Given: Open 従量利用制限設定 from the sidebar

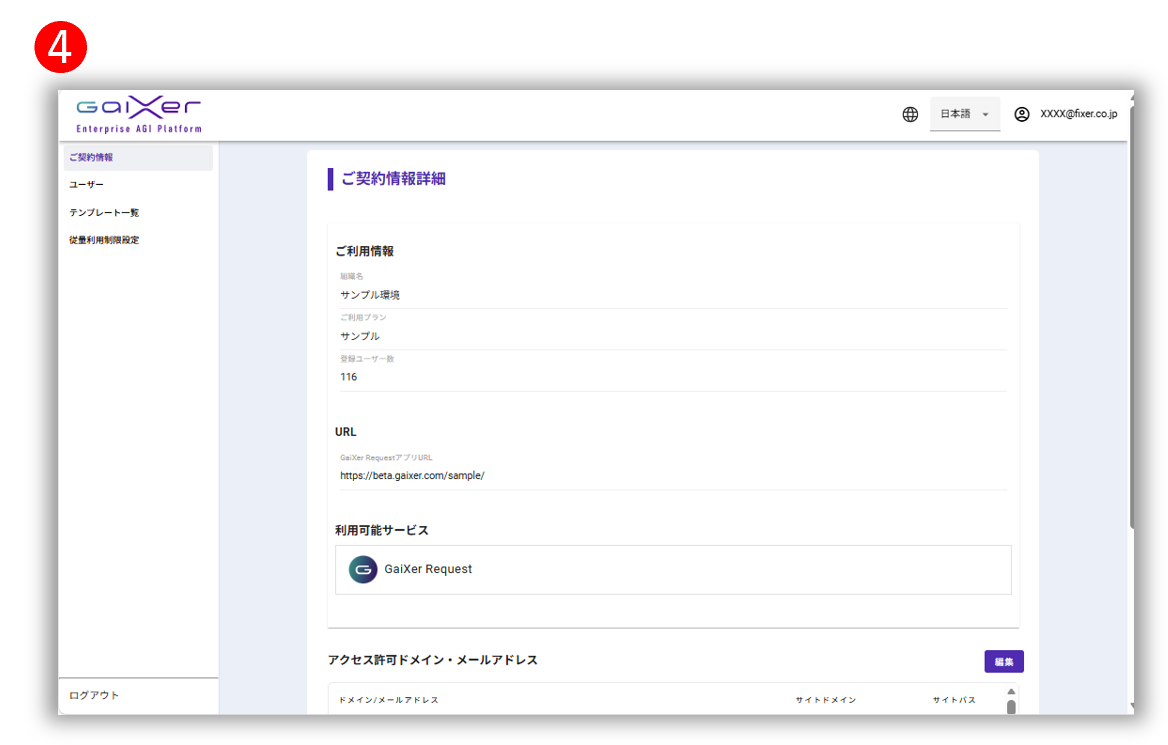Looking at the screenshot, I should tap(104, 240).
